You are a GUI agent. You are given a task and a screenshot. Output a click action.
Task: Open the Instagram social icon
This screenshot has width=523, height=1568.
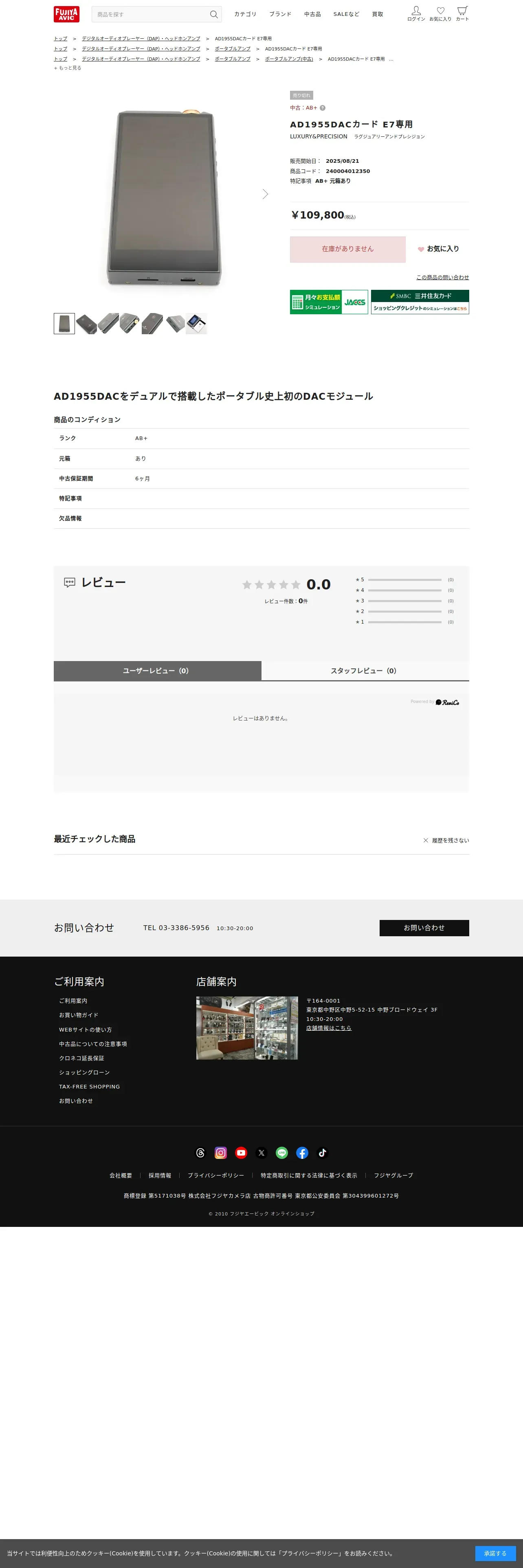221,1152
